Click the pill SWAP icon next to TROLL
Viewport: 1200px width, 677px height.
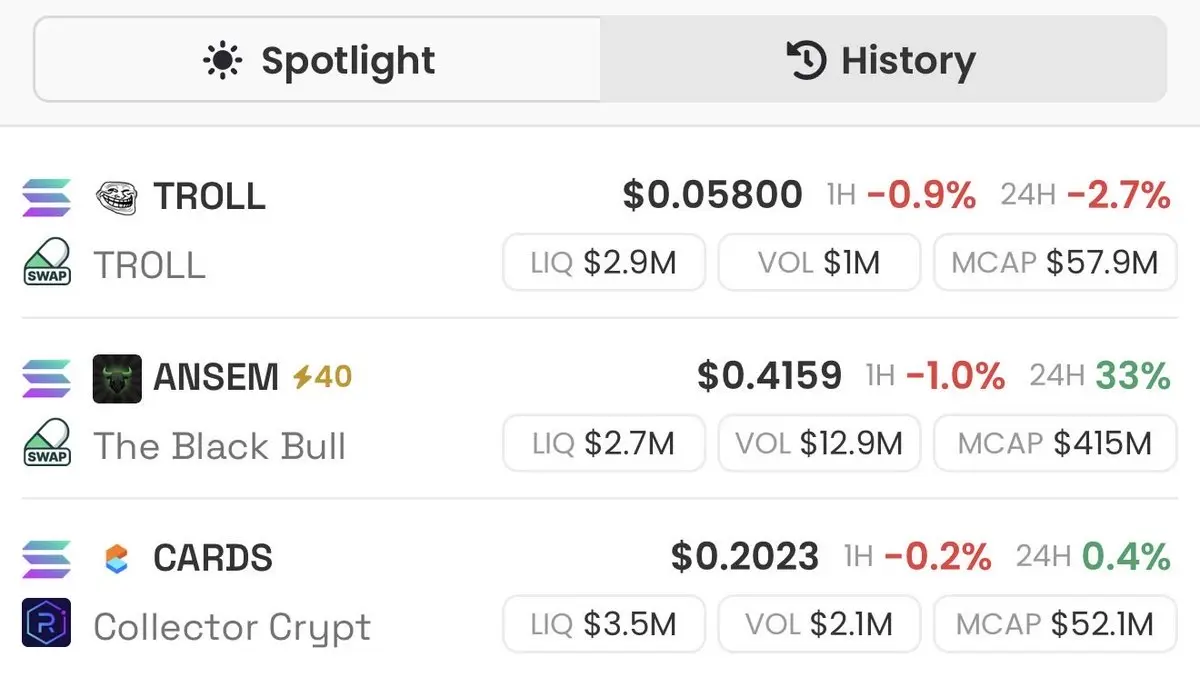(x=47, y=263)
